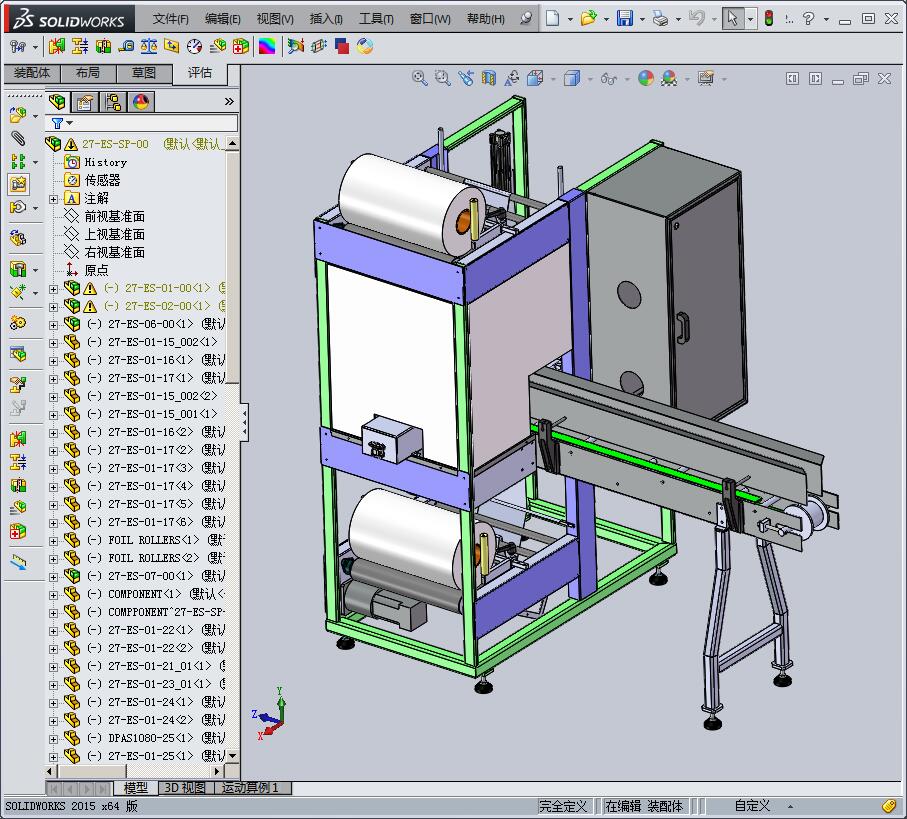
Task: Open View Orientation dropdown arrow
Action: 553,79
